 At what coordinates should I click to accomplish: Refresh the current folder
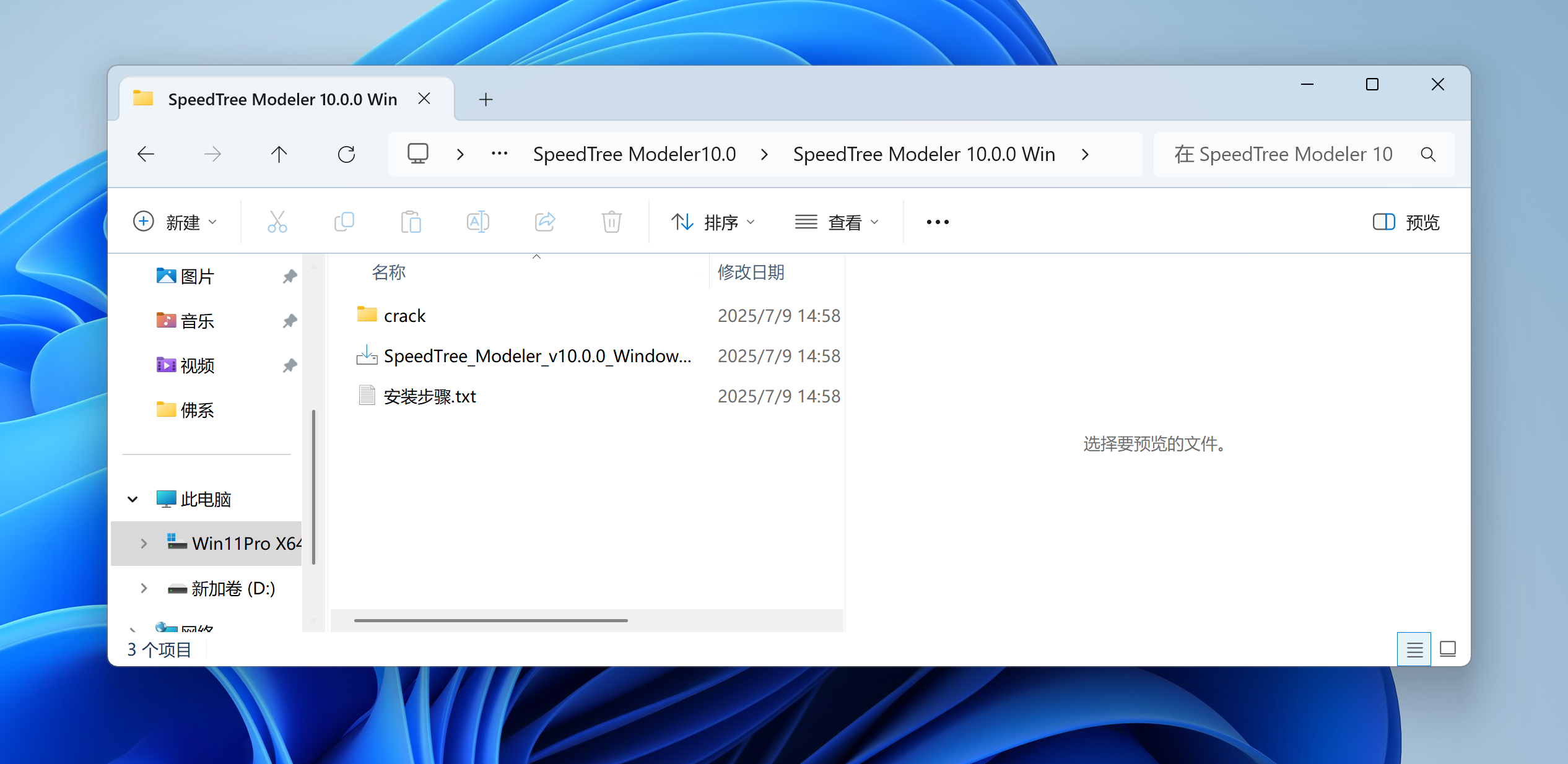[346, 154]
